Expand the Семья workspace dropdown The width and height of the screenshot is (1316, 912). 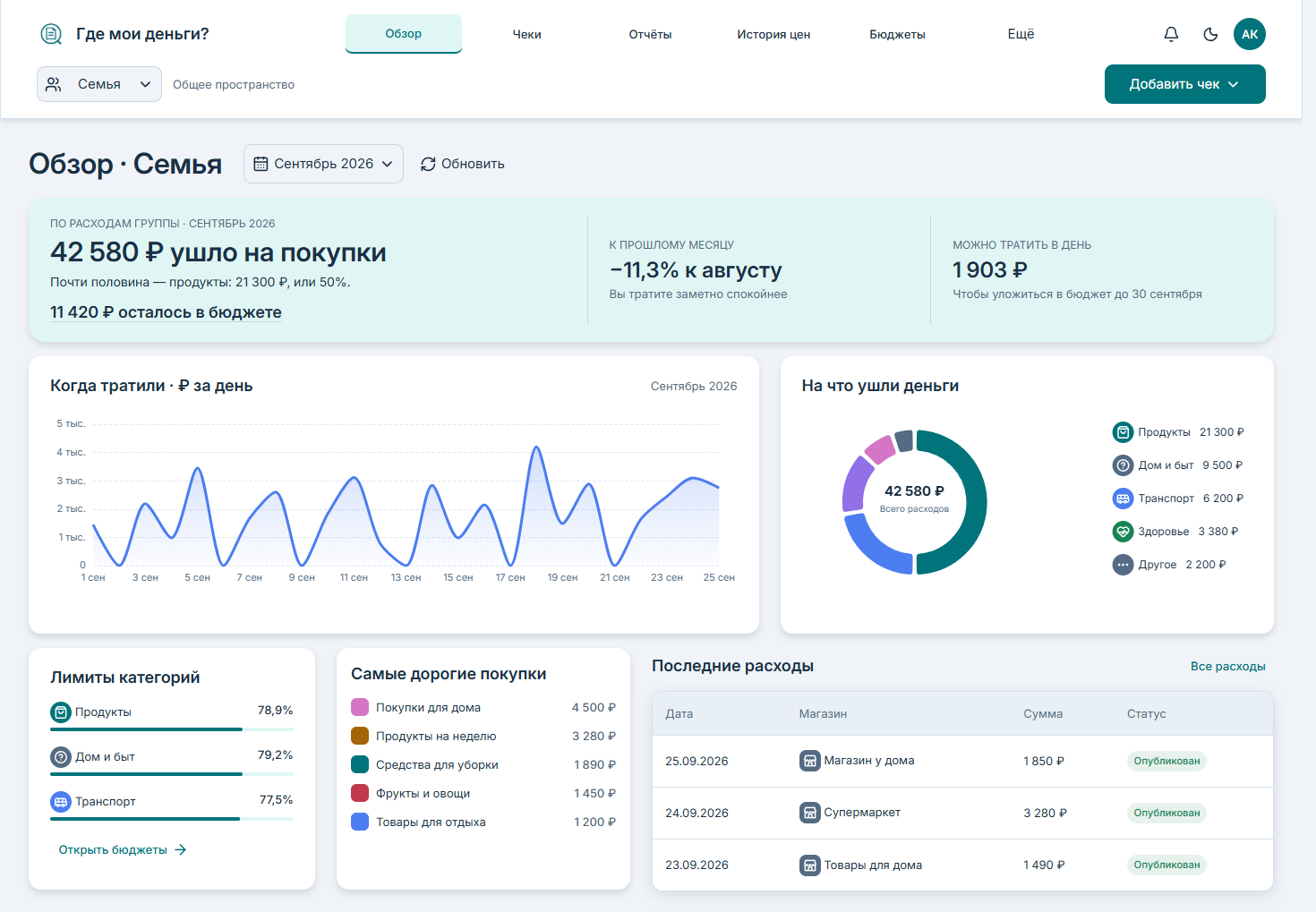tap(99, 84)
